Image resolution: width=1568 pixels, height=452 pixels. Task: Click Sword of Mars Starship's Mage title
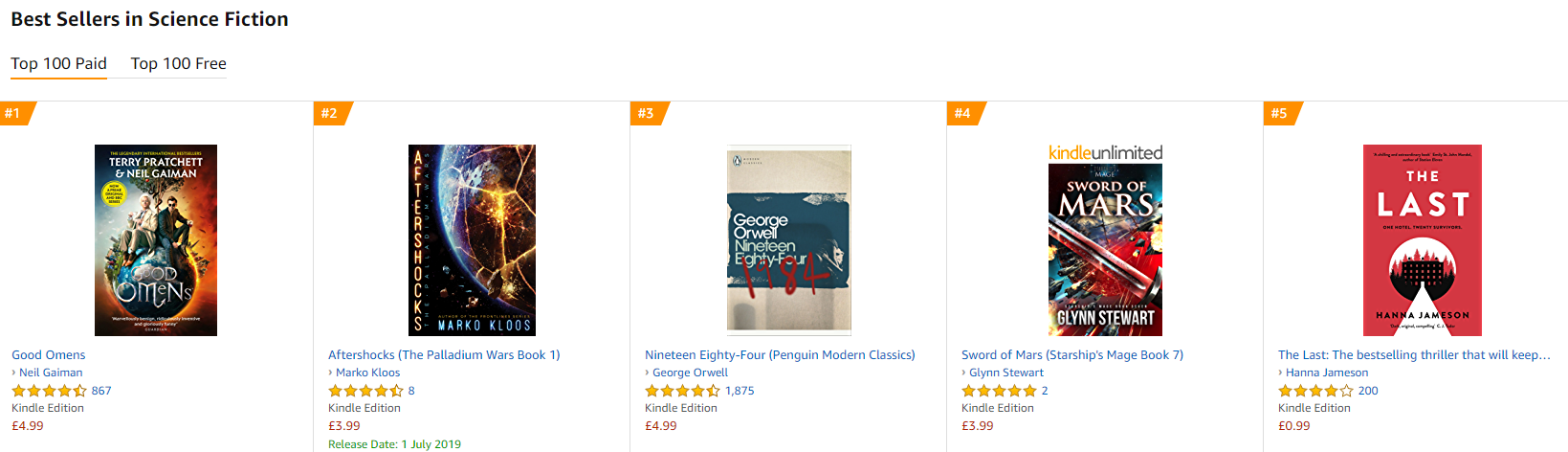click(x=1072, y=354)
